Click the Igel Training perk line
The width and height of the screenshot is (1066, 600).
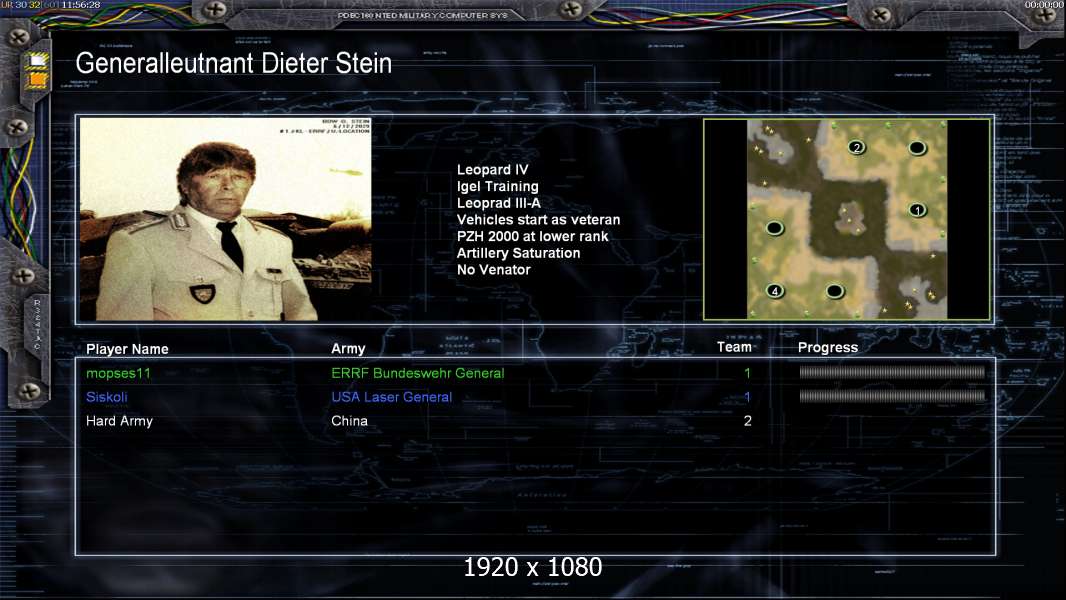[x=498, y=186]
